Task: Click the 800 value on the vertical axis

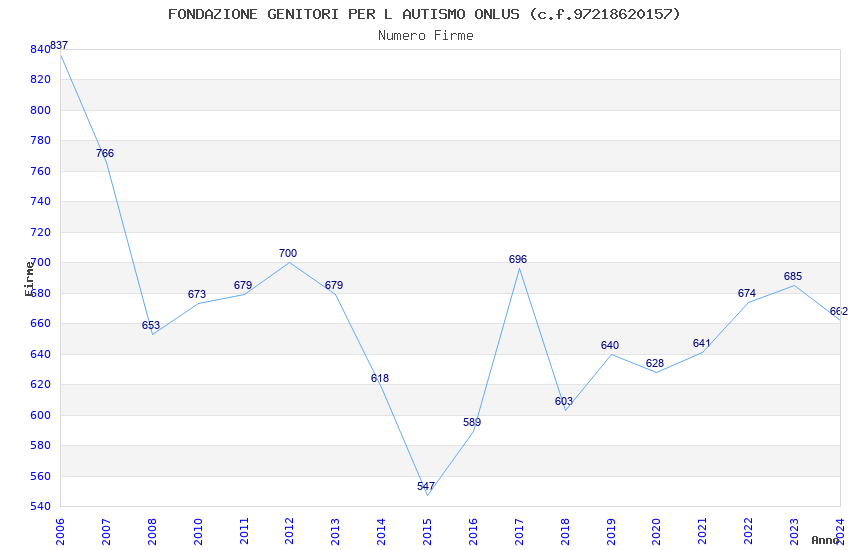Action: 40,110
